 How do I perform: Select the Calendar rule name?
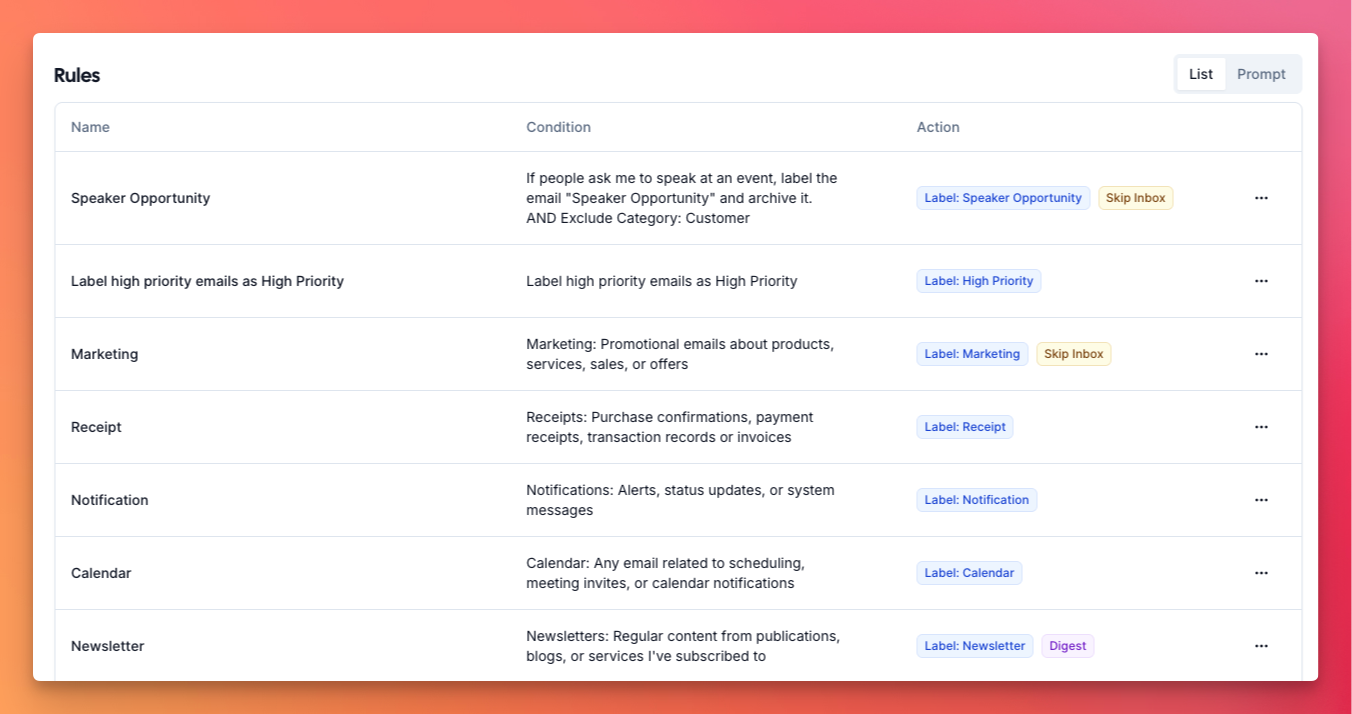(x=101, y=573)
